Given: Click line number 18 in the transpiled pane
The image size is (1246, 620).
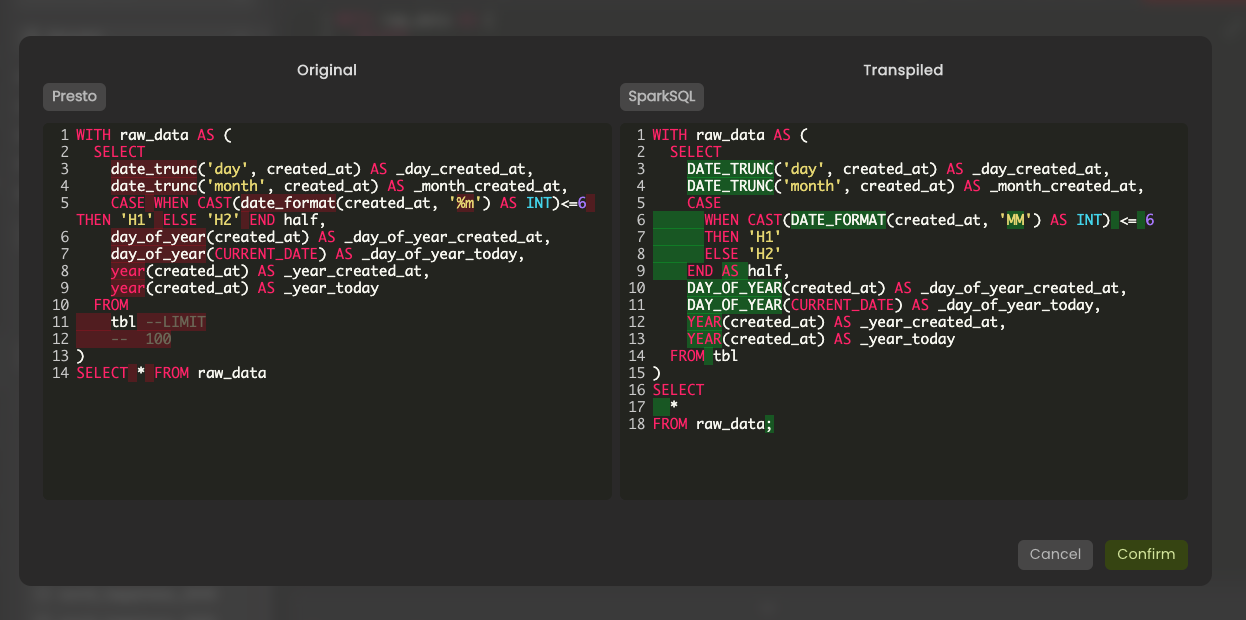Looking at the screenshot, I should click(636, 424).
